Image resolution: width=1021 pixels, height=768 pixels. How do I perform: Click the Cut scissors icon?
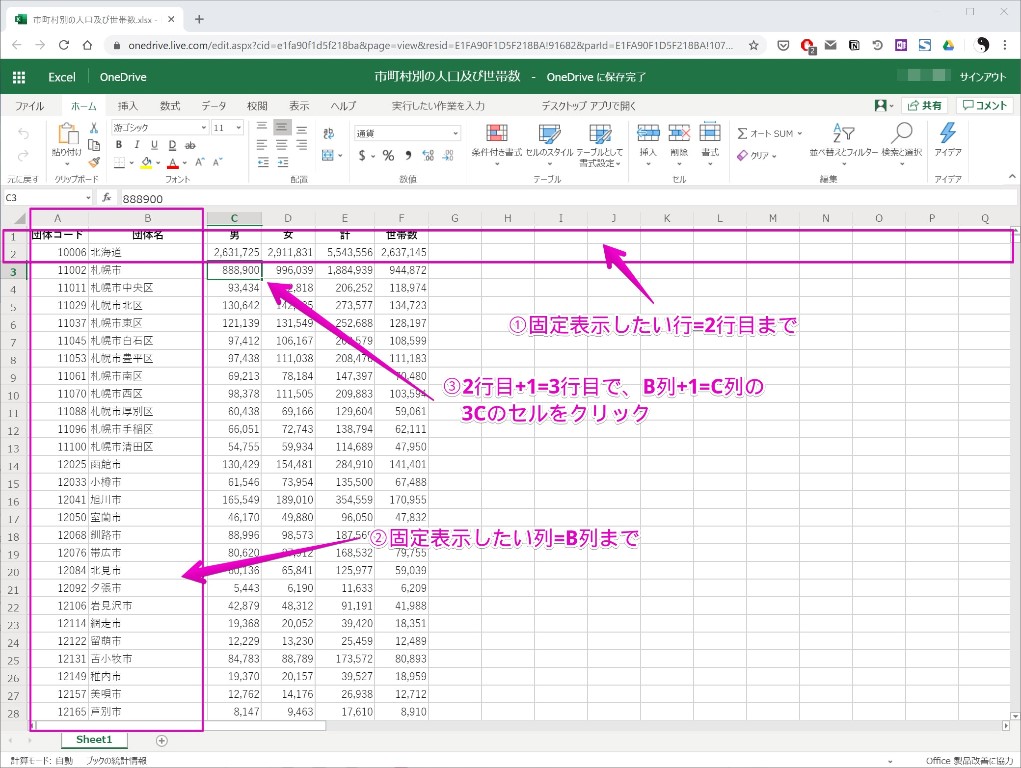click(x=94, y=128)
